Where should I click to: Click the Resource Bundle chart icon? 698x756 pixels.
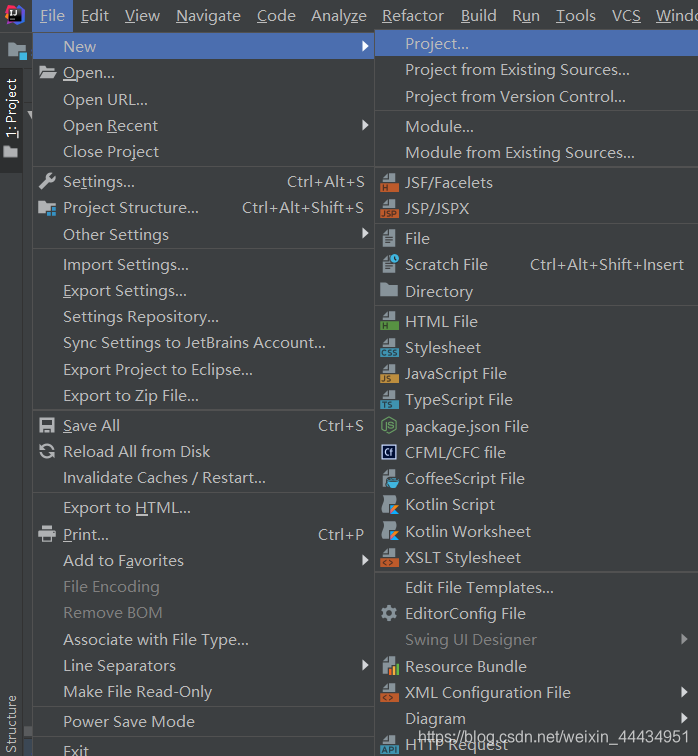click(390, 666)
